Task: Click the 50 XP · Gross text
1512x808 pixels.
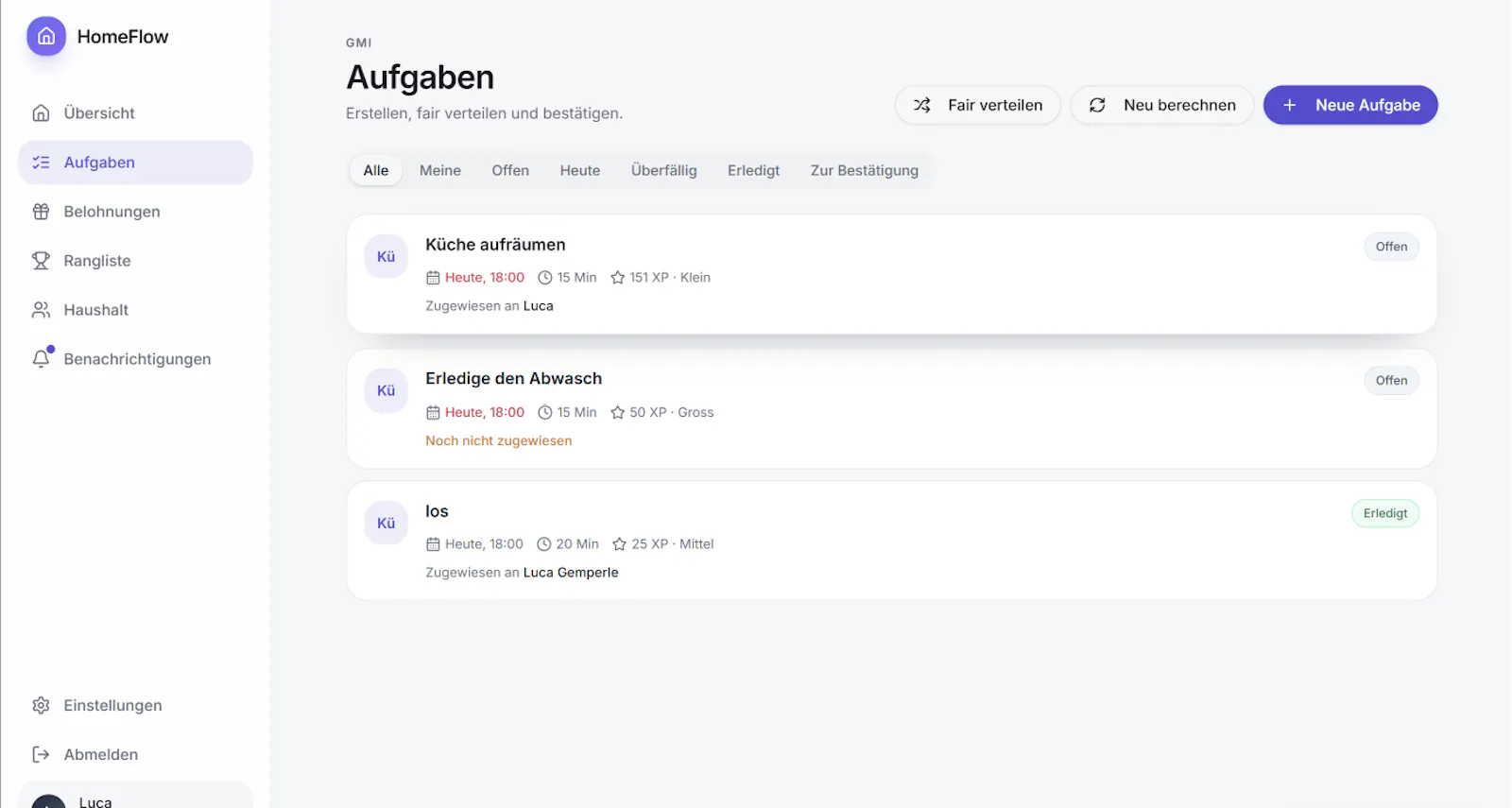Action: pyautogui.click(x=672, y=412)
